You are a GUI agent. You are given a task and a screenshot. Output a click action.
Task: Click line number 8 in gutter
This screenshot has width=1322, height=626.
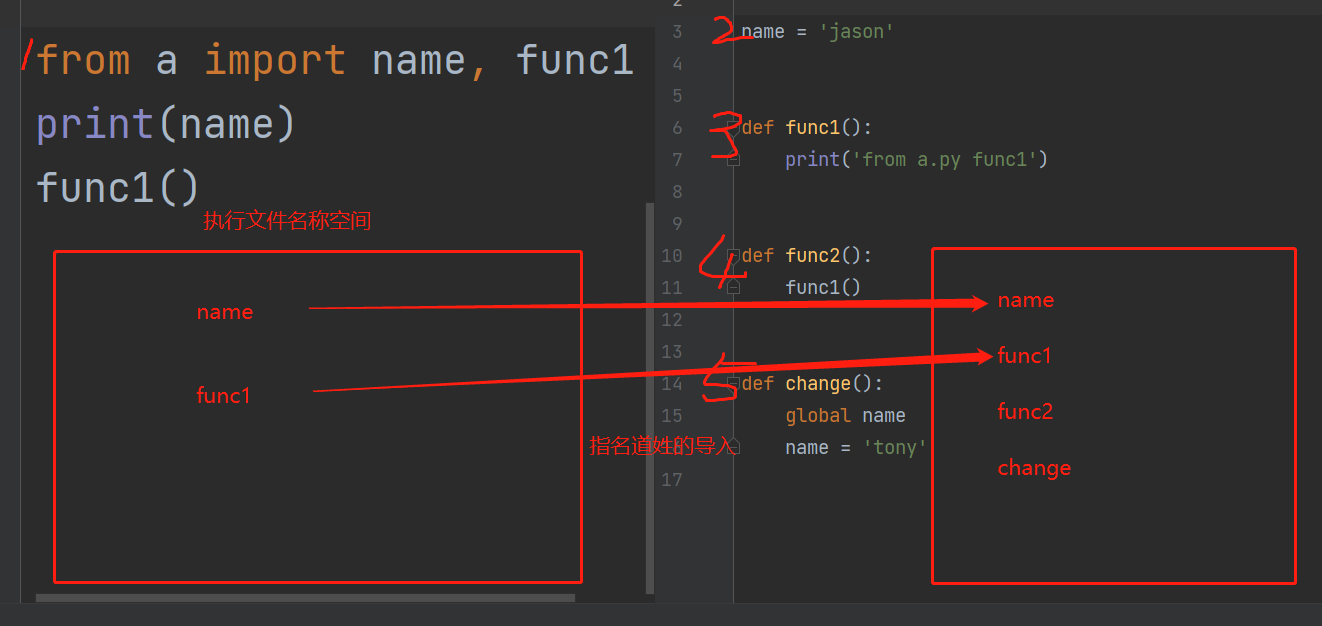677,191
